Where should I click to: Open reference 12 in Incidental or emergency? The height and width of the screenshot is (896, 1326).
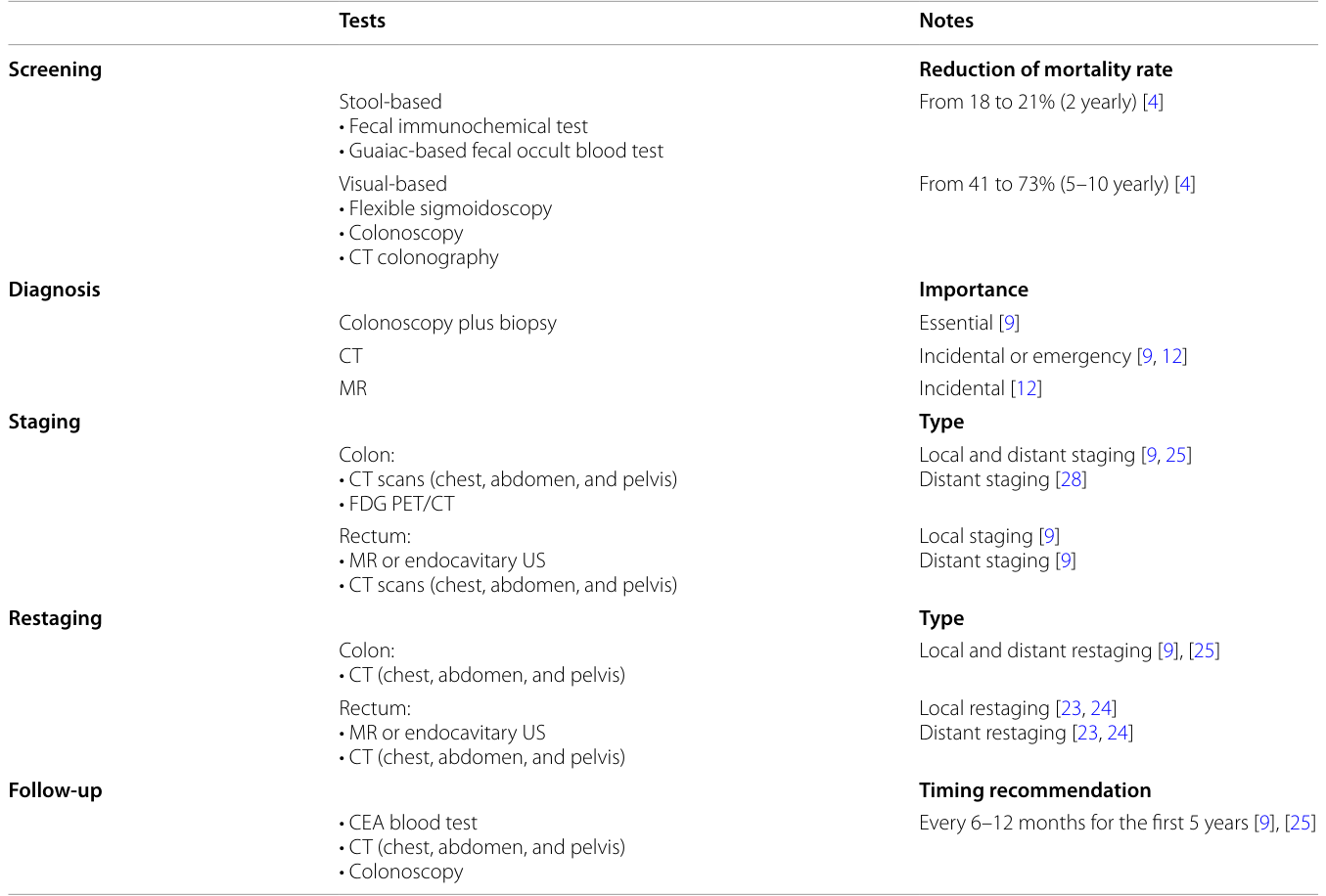point(1172,356)
